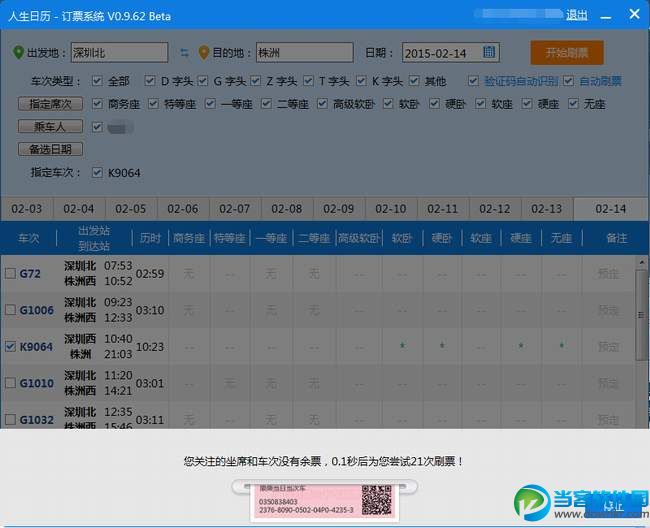Deselect K9064 row checkbox in list

(x=10, y=346)
